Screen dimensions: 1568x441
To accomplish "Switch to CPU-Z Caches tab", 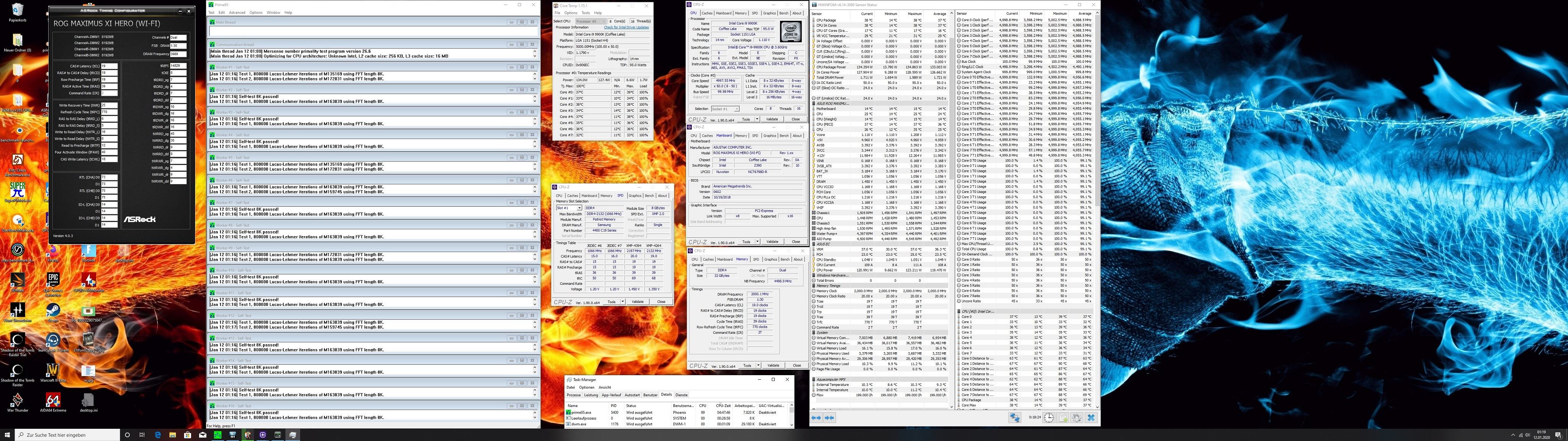I will [707, 13].
